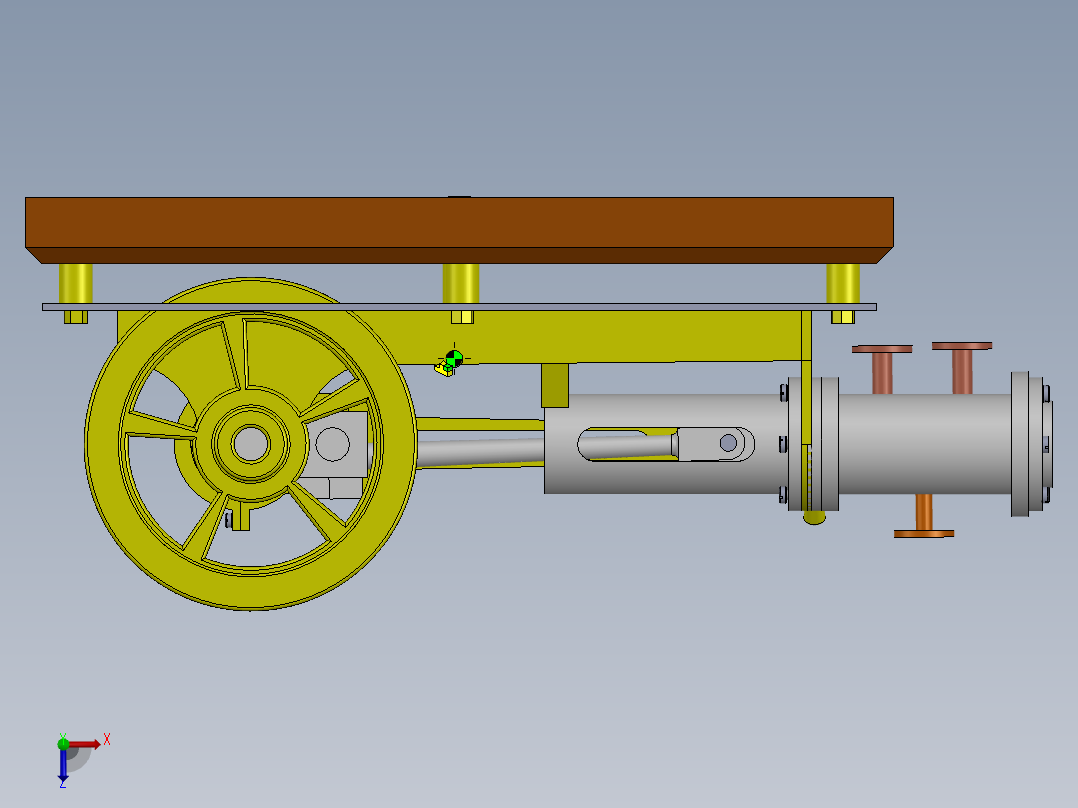Select the yellow frame beam above the cylinder
Viewport: 1078px width, 808px height.
pyautogui.click(x=598, y=336)
